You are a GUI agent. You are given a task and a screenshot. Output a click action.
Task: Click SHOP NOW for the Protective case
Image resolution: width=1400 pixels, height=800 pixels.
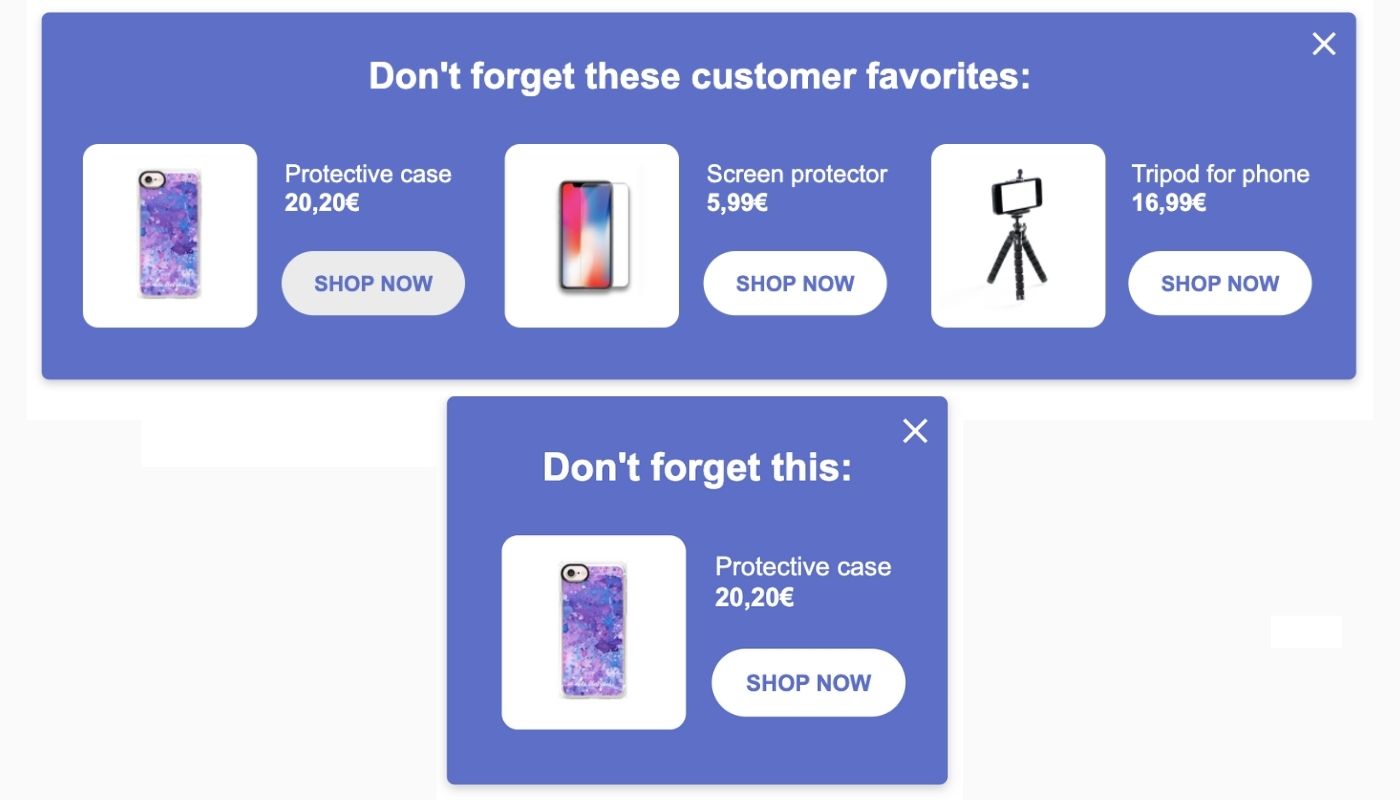[x=373, y=283]
